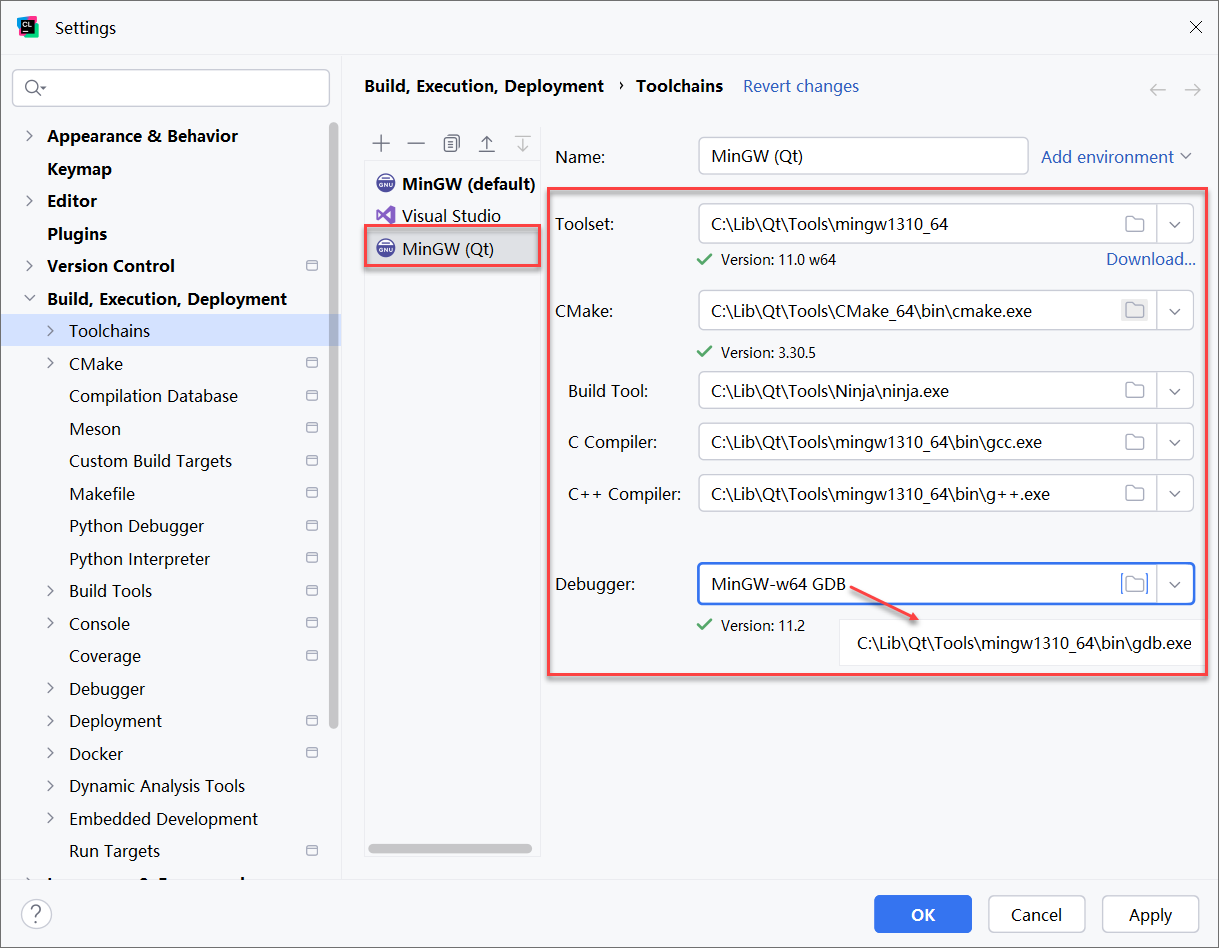Move toolchain up in list

point(487,144)
